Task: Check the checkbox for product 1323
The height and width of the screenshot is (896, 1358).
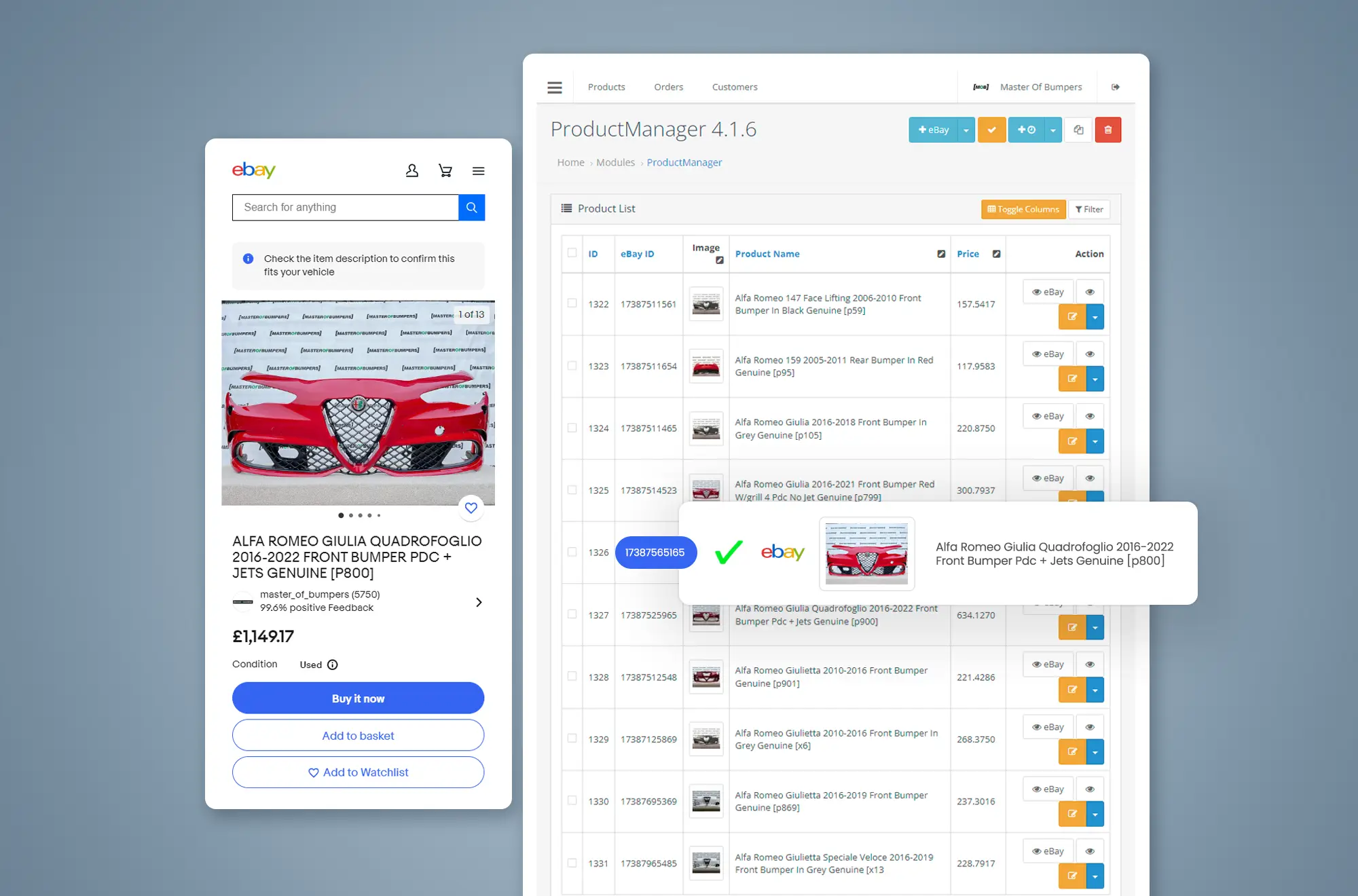Action: (x=572, y=366)
